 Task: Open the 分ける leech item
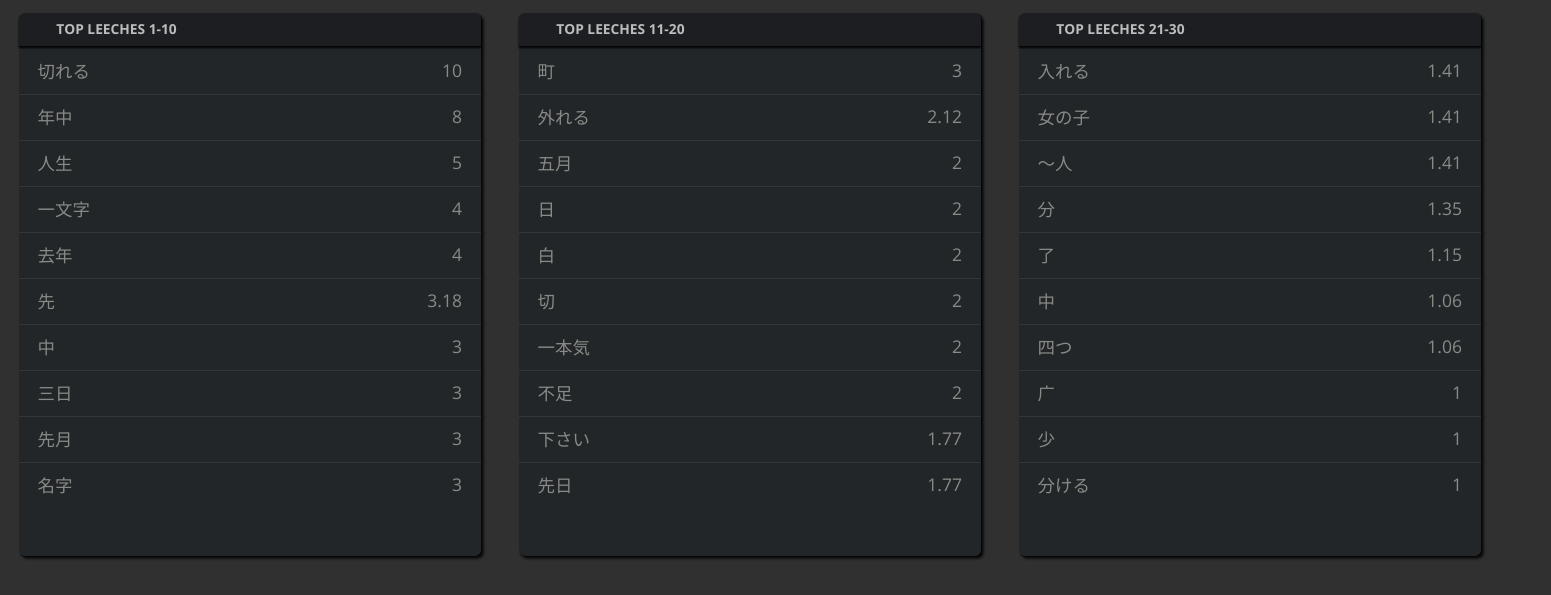pos(1250,486)
